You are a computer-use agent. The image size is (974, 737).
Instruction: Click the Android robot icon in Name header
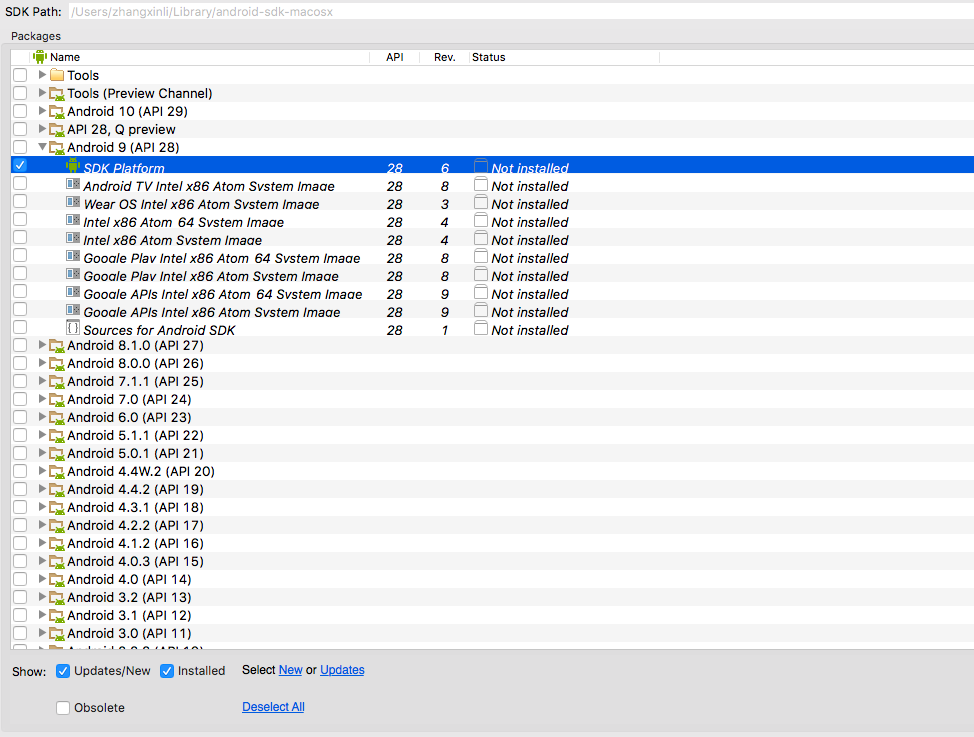[40, 57]
